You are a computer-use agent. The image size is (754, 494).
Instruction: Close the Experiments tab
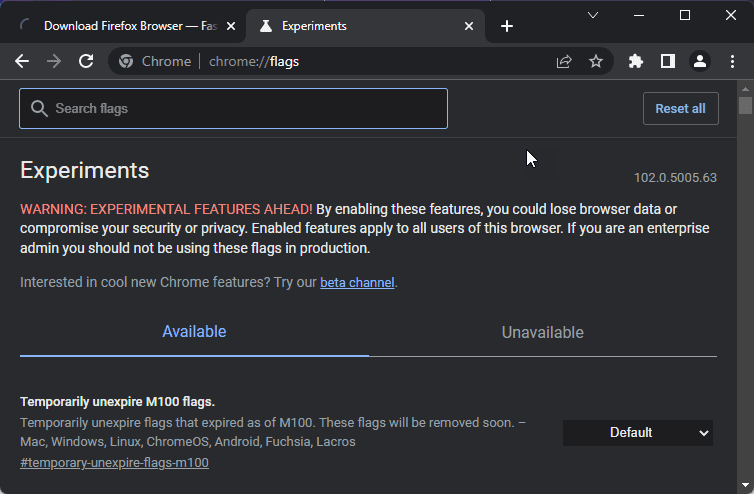pyautogui.click(x=469, y=26)
